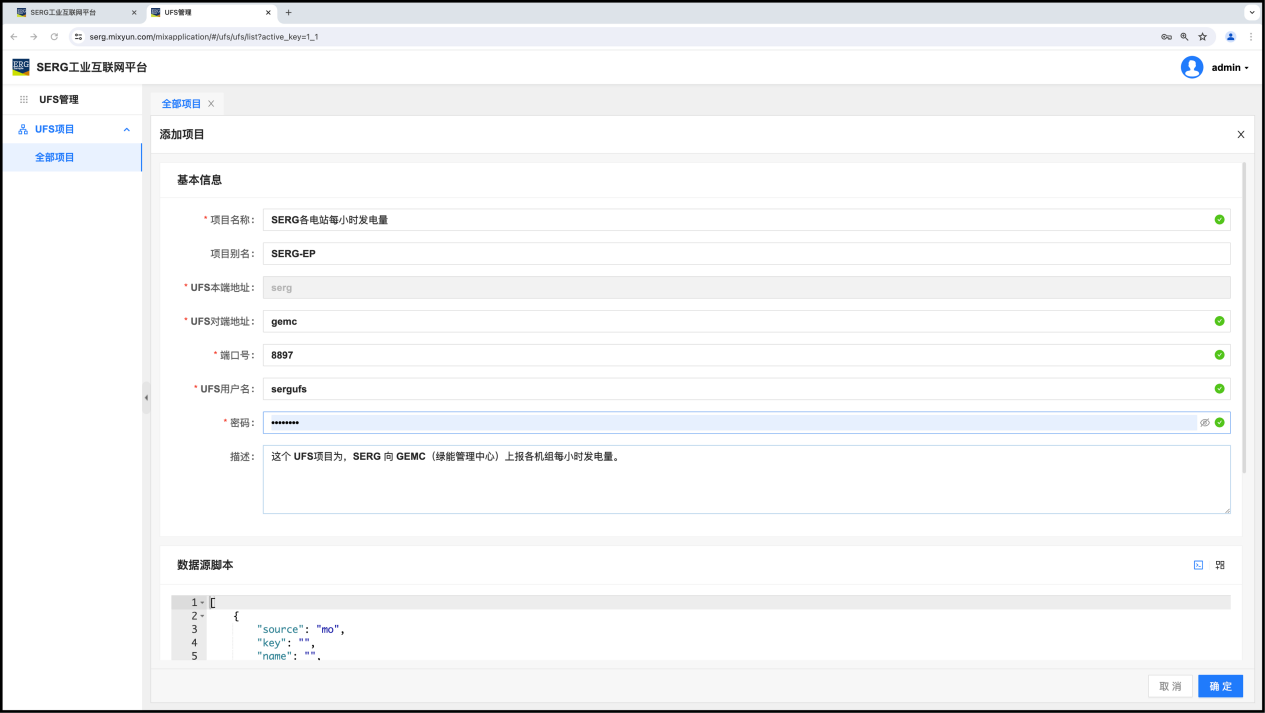Click the password key icon in address bar

click(1166, 37)
